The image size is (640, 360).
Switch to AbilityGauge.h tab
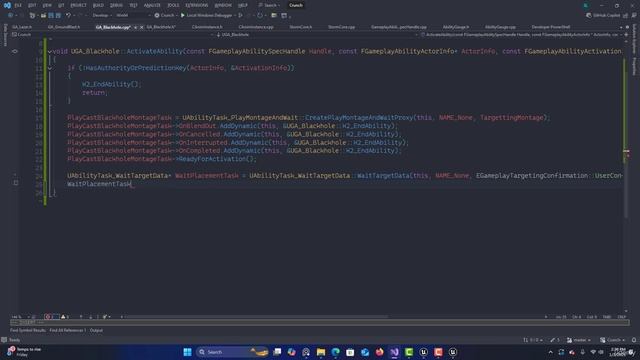456,27
